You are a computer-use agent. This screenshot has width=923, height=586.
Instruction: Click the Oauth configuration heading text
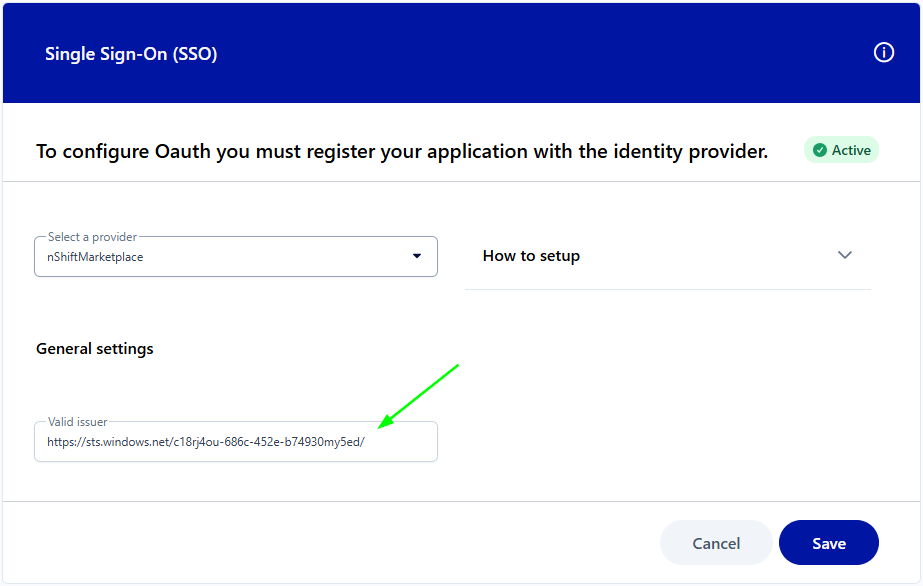[402, 152]
